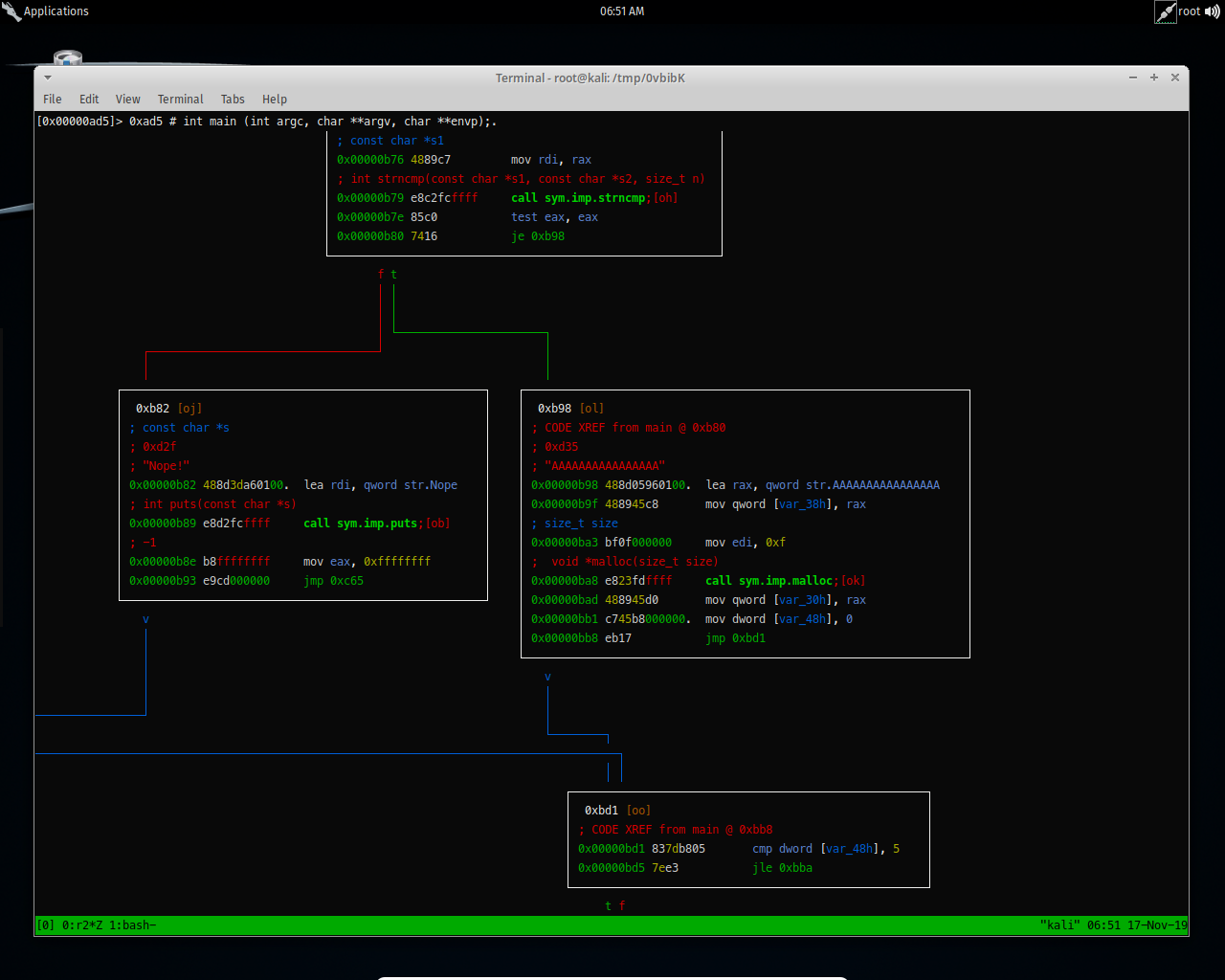Image resolution: width=1225 pixels, height=980 pixels.
Task: Click the '; 0xd35' address comment
Action: (555, 447)
